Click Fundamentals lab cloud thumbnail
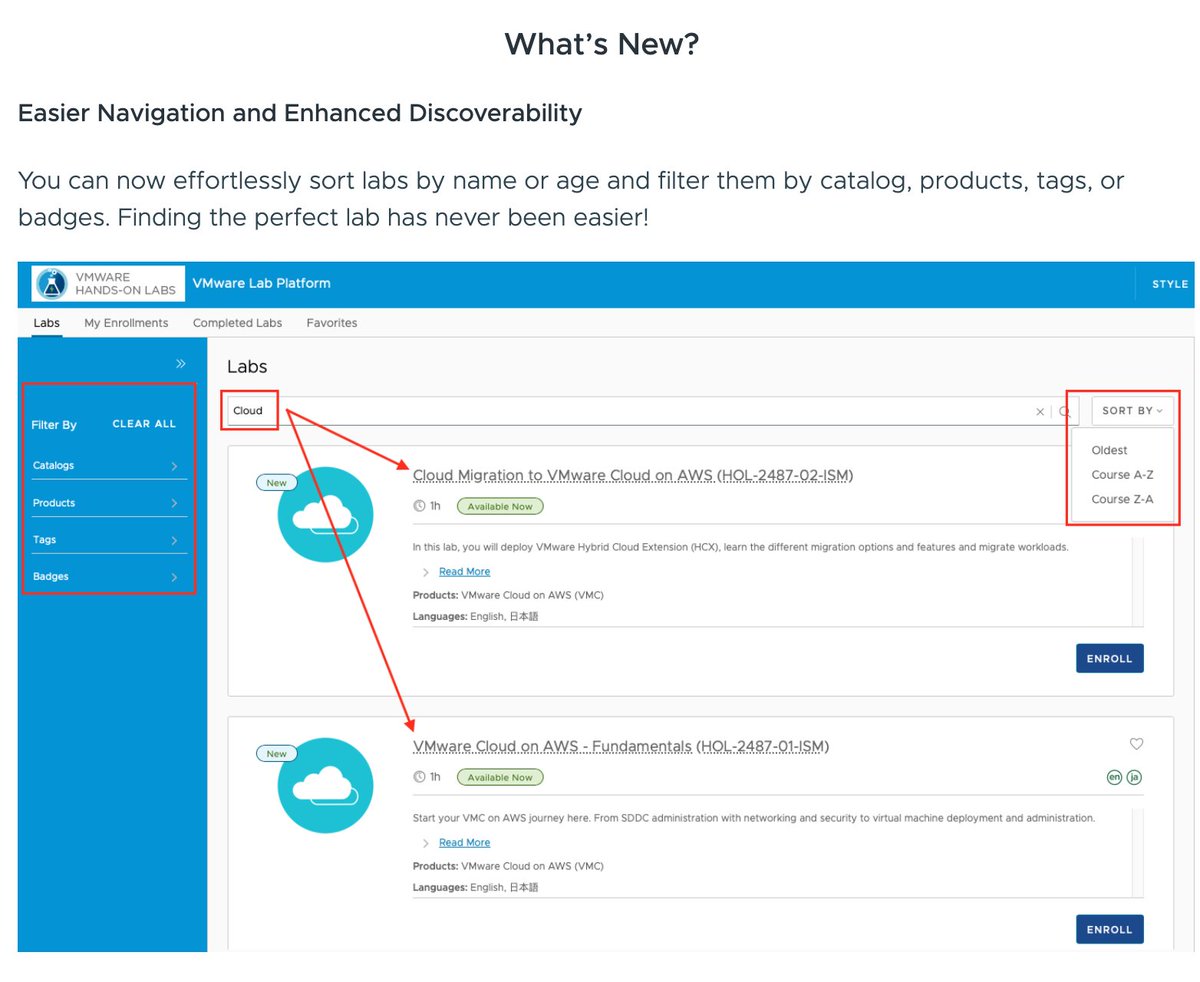1200x982 pixels. [325, 786]
